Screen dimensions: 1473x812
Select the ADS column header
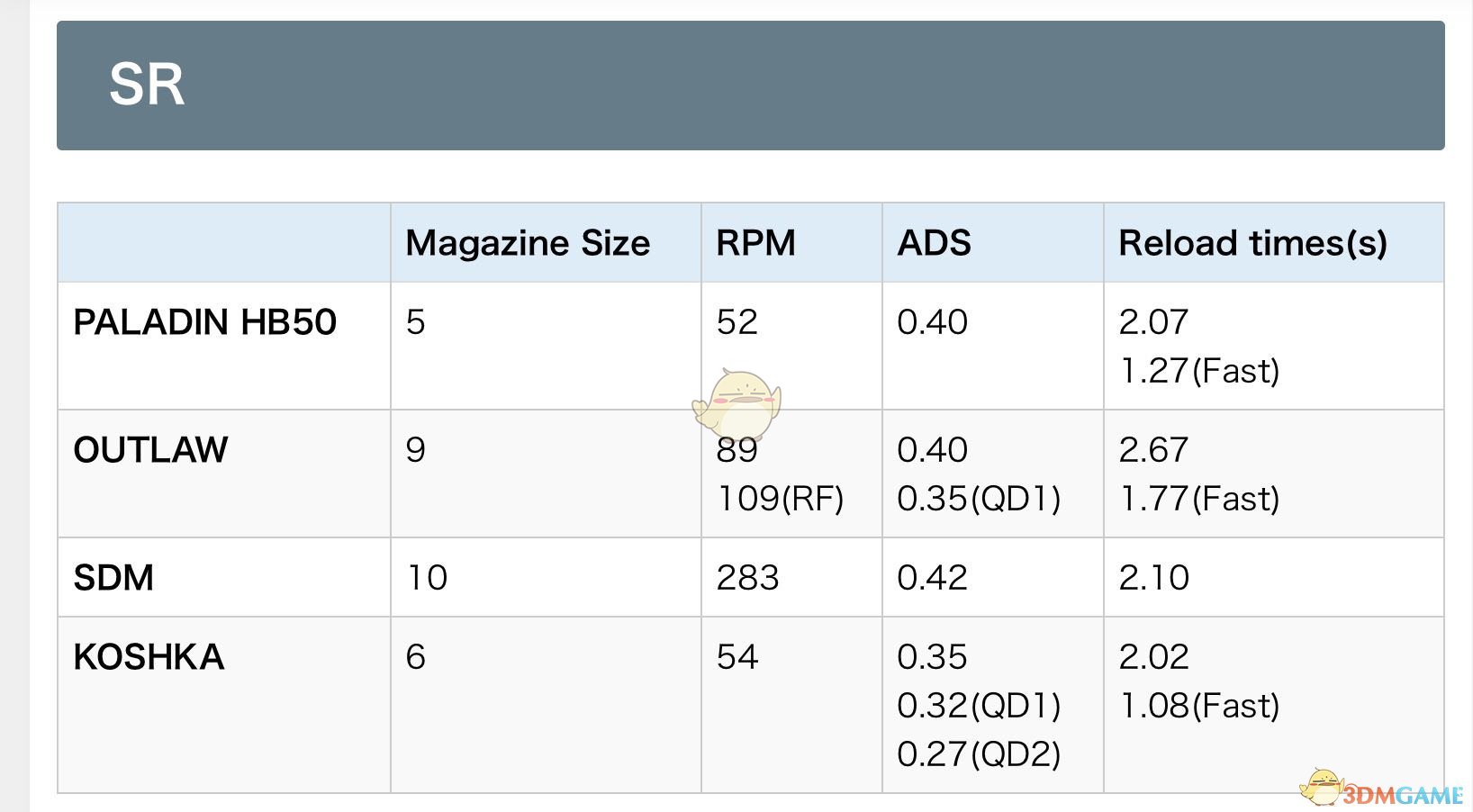click(934, 243)
